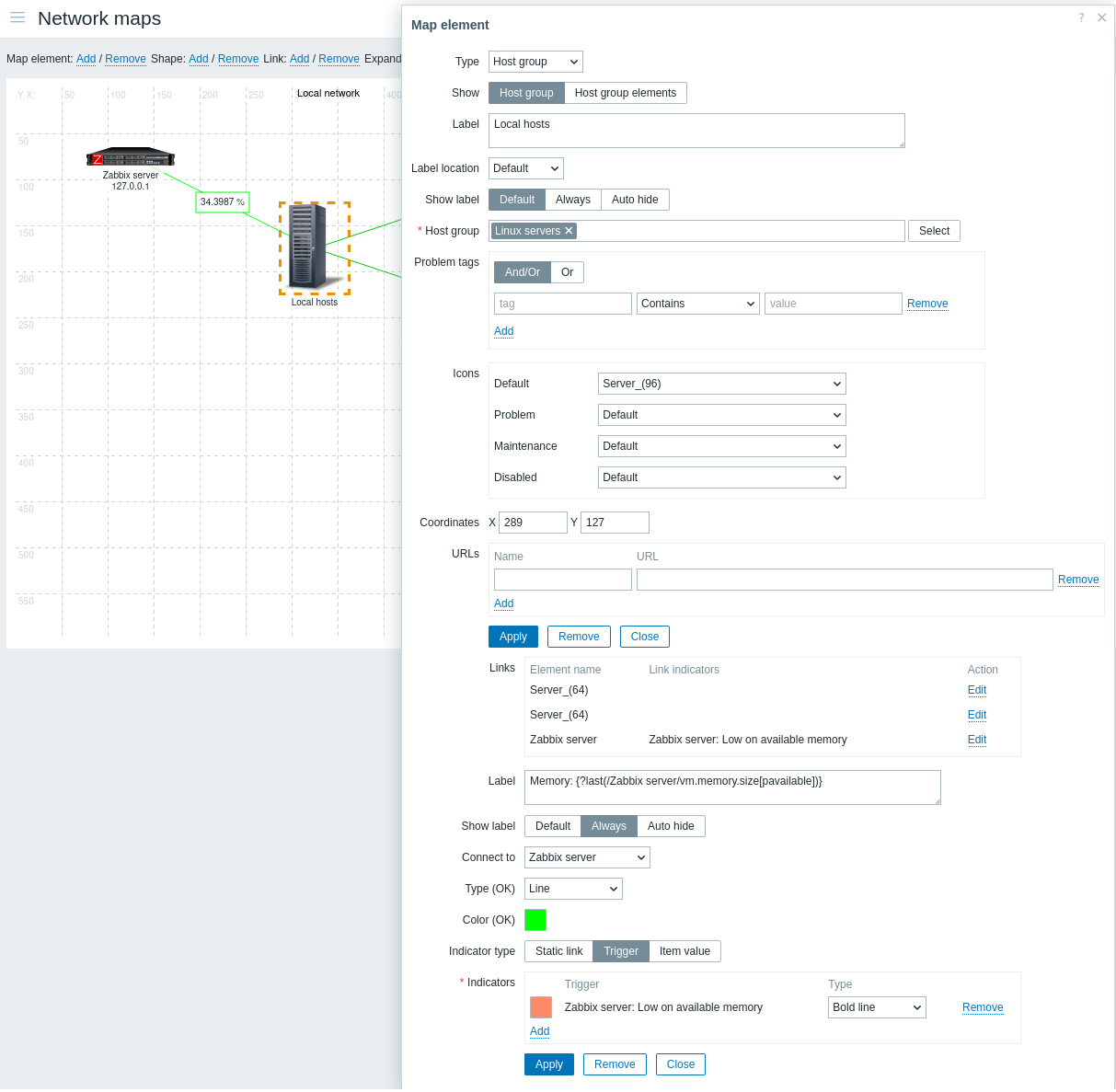This screenshot has height=1092, width=1116.
Task: Focus the URL address field
Action: tap(845, 580)
